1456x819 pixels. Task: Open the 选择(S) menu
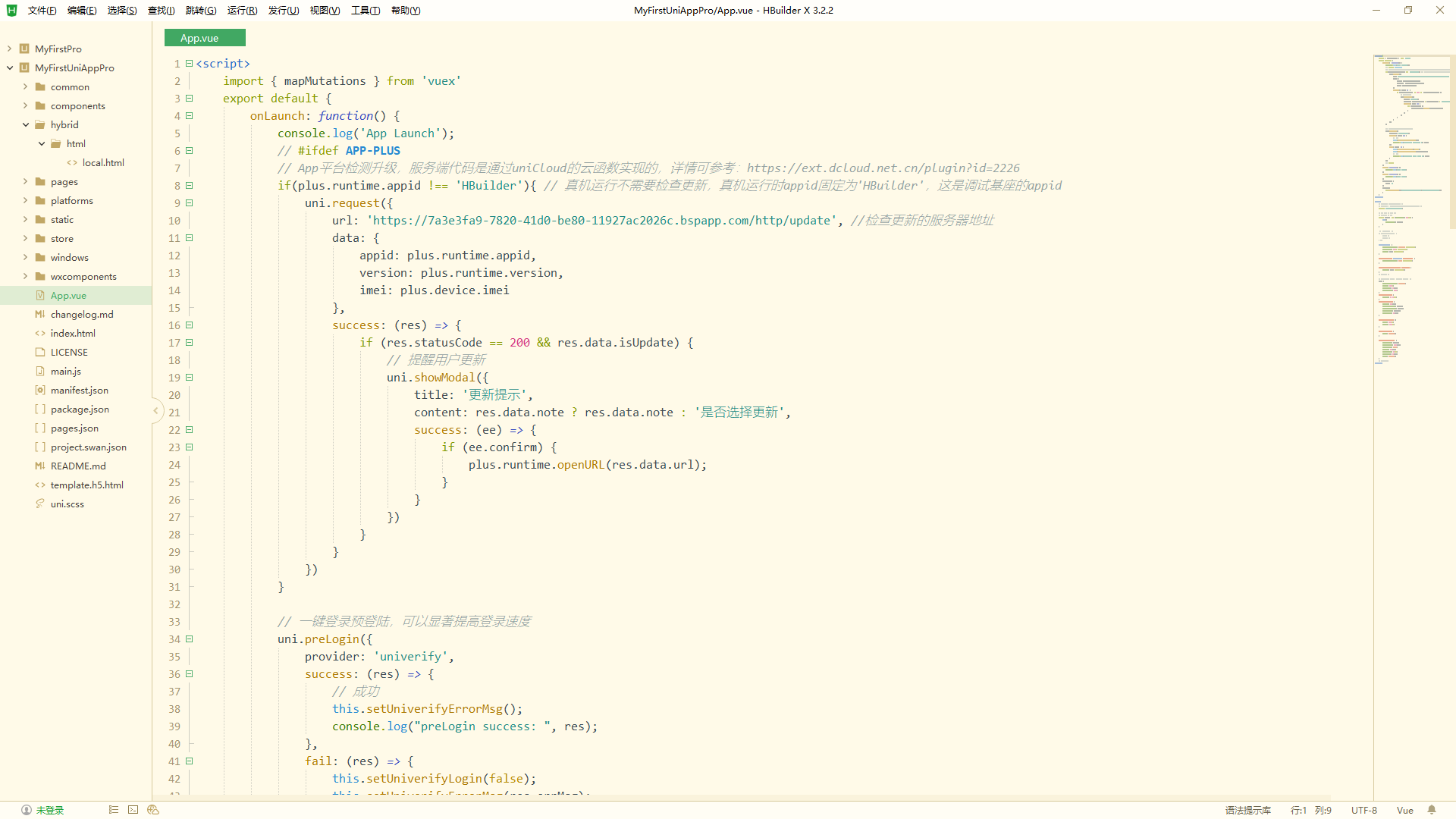pos(122,11)
